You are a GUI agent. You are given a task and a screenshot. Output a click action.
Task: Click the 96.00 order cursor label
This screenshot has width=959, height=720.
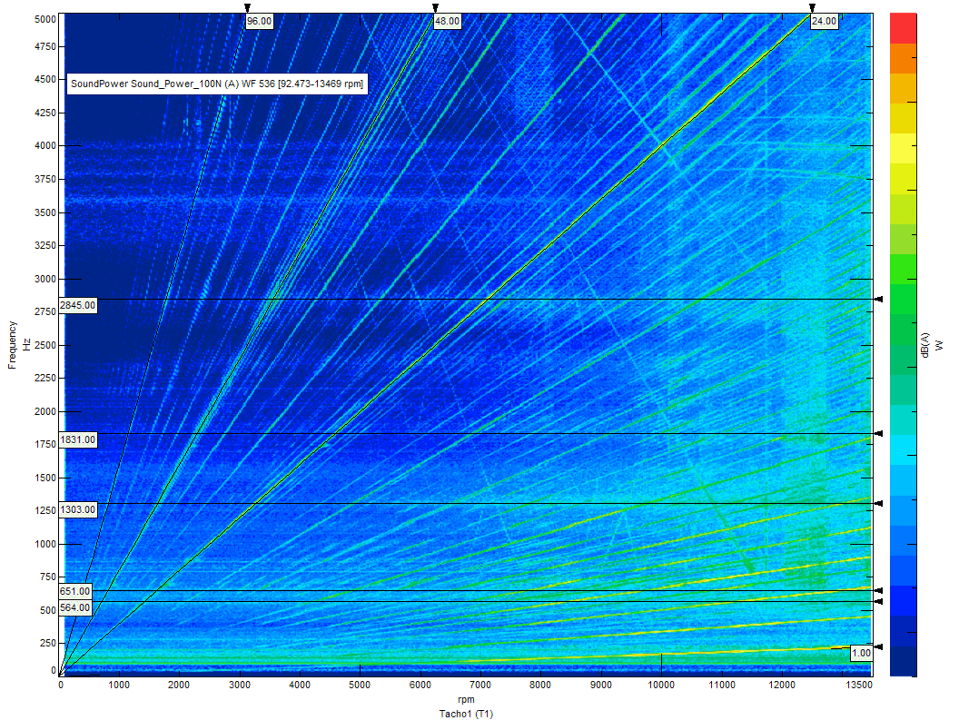pyautogui.click(x=260, y=20)
